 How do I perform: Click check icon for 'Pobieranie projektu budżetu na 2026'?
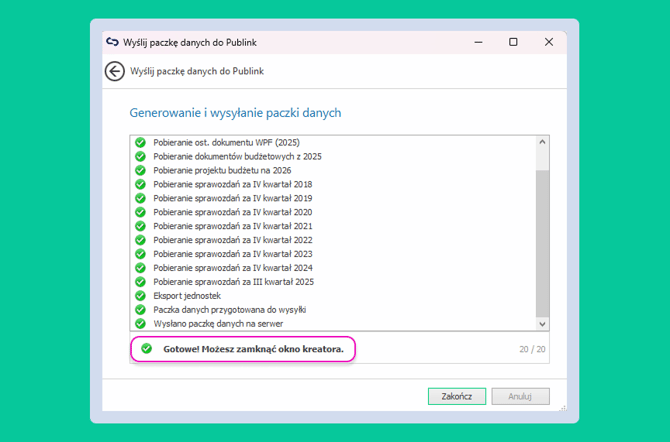(141, 171)
